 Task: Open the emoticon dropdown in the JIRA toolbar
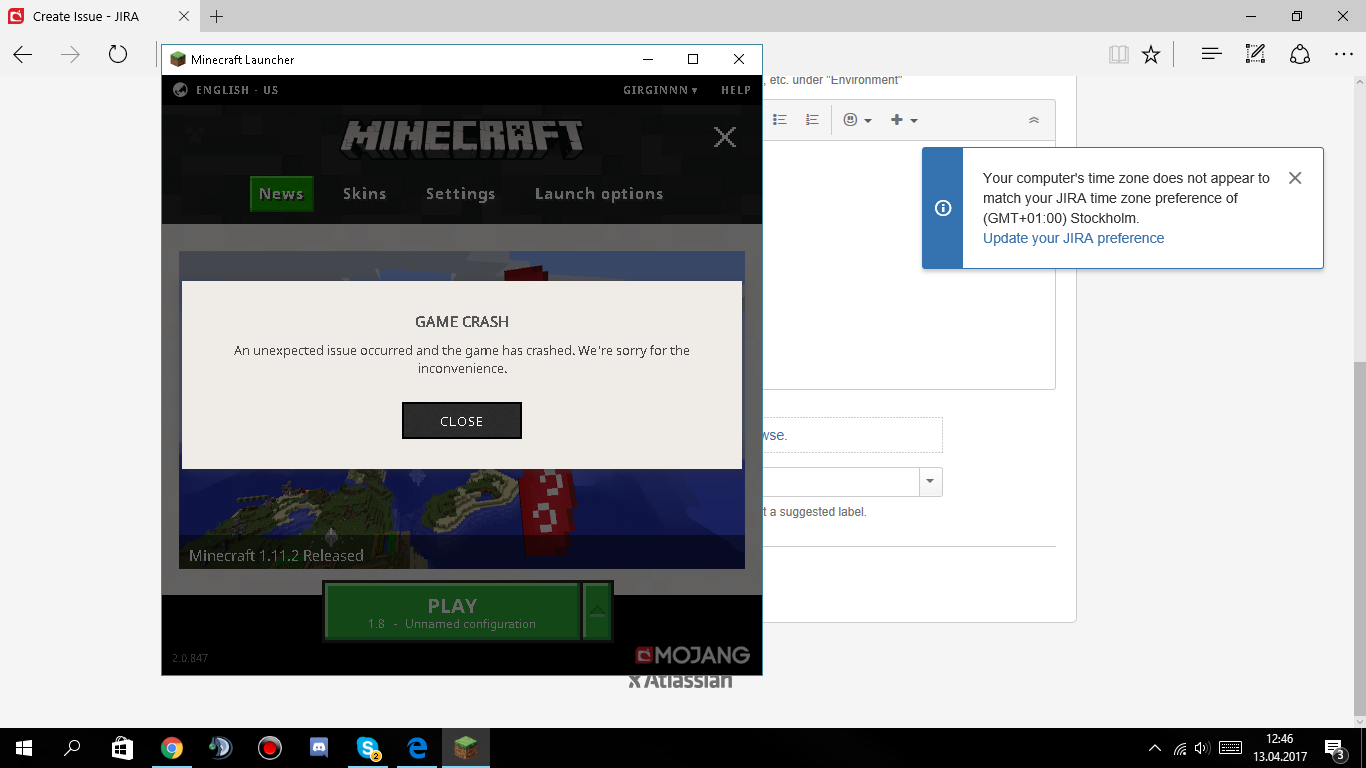tap(857, 120)
